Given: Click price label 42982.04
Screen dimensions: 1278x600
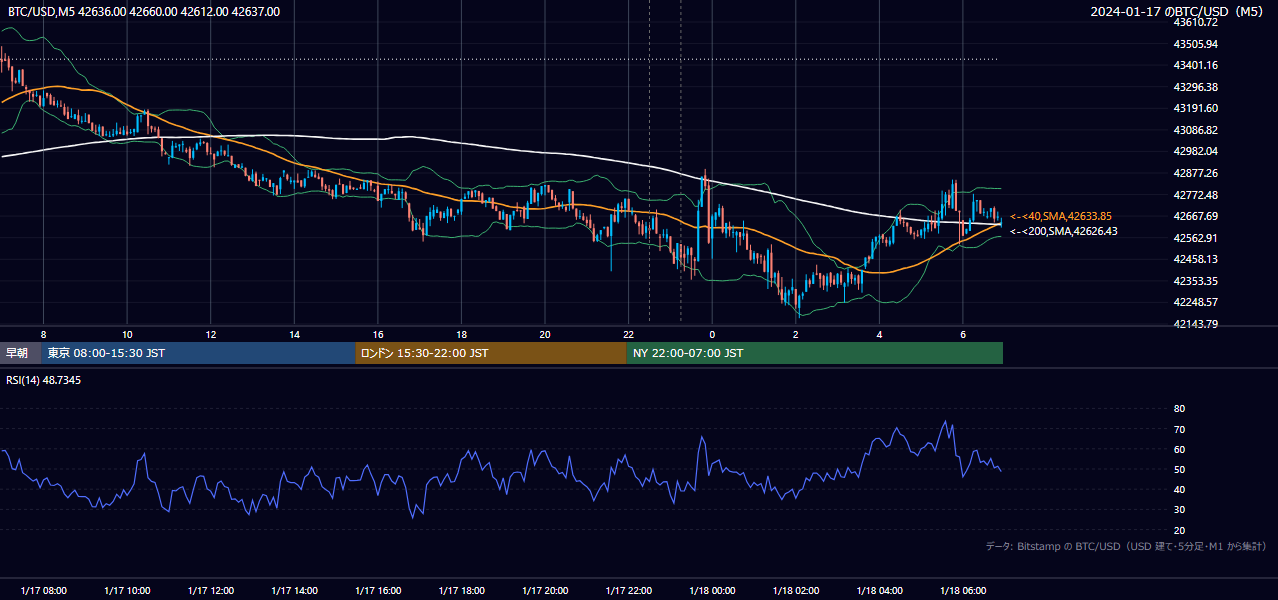Looking at the screenshot, I should coord(1196,151).
